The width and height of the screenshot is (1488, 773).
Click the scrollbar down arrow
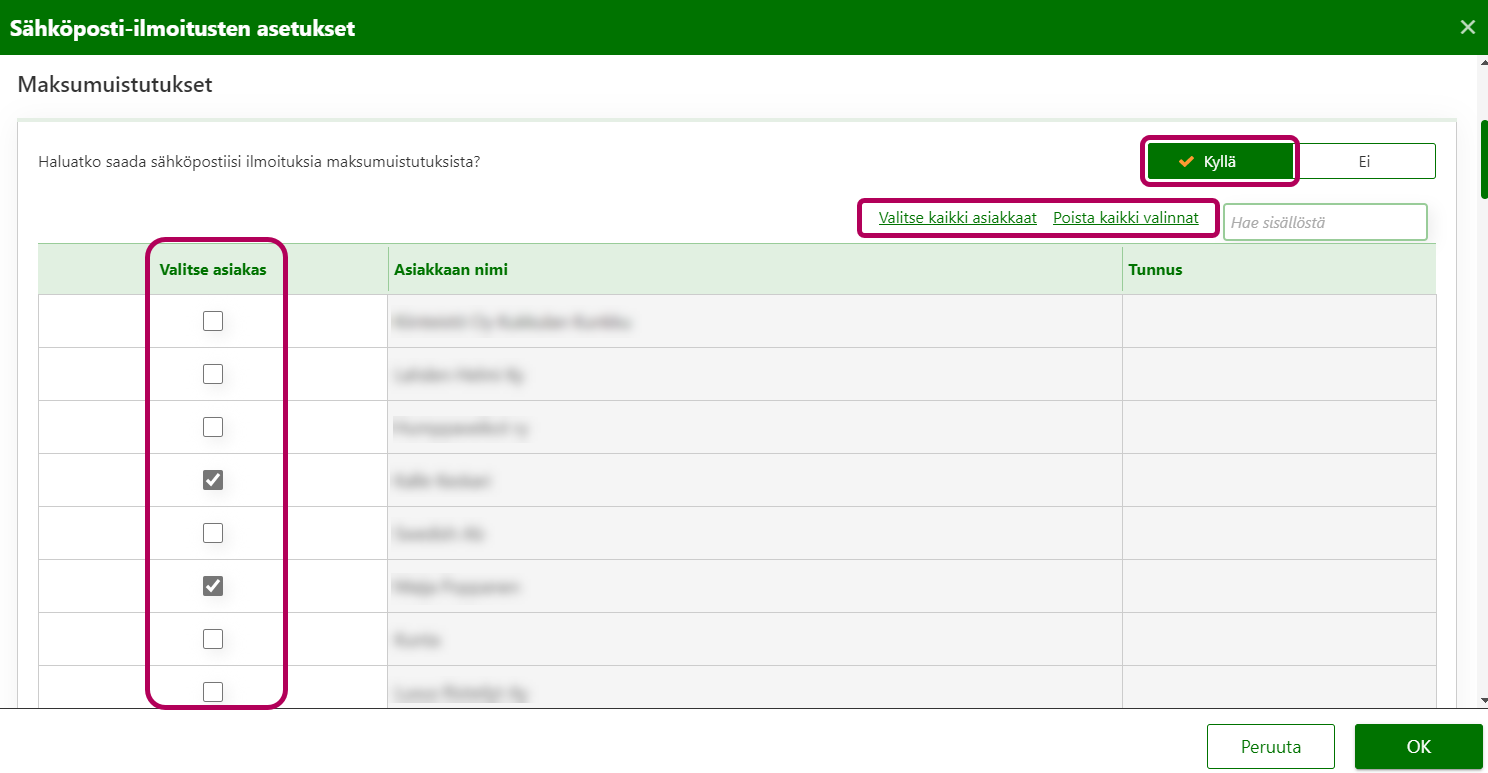coord(1481,700)
